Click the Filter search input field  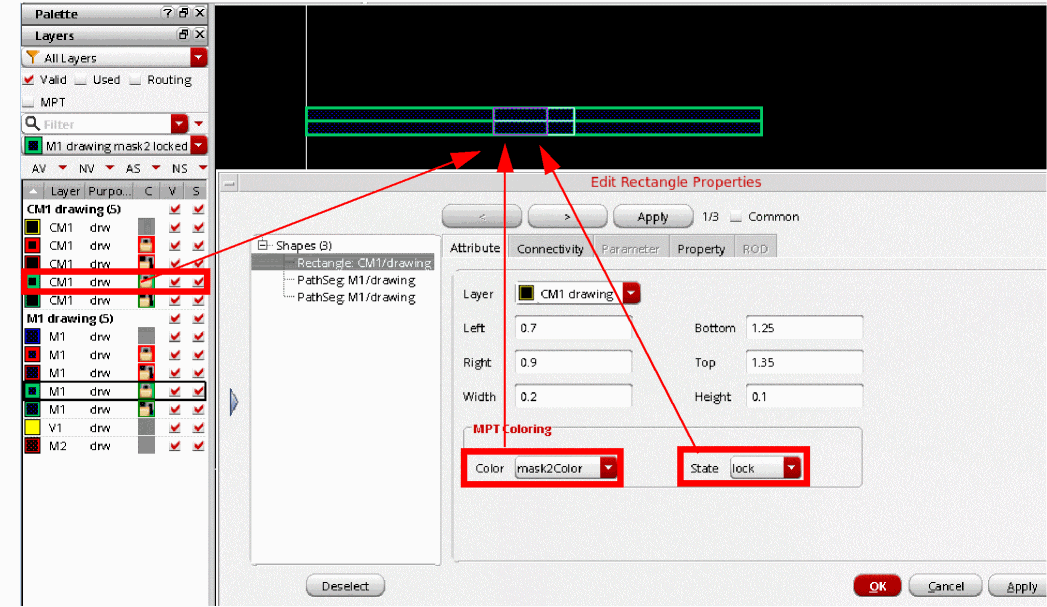point(106,124)
